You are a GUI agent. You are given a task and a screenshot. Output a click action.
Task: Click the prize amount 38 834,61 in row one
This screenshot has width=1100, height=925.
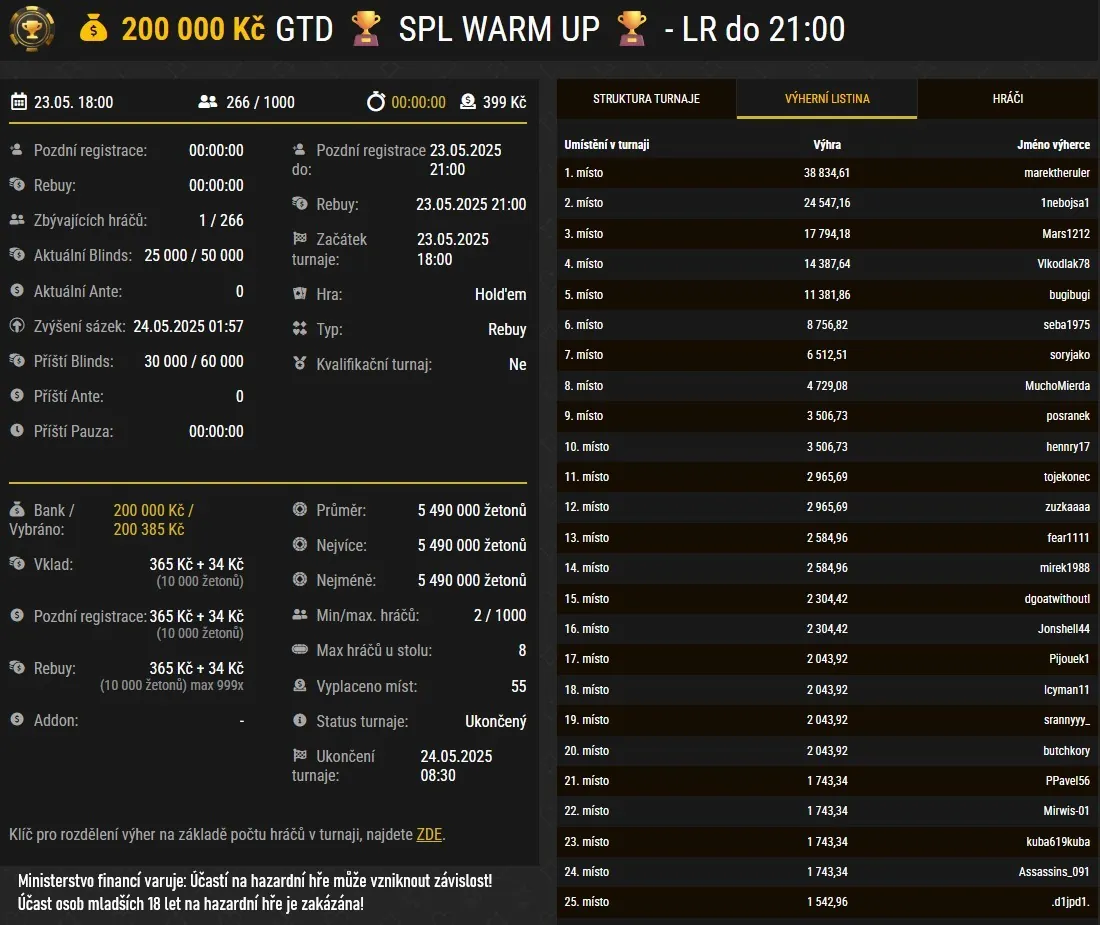826,172
